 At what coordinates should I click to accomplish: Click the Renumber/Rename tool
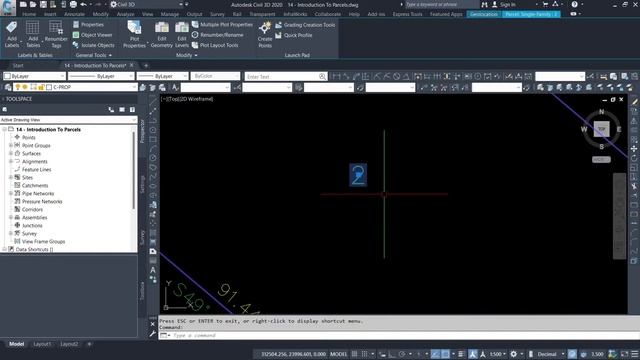pos(218,35)
